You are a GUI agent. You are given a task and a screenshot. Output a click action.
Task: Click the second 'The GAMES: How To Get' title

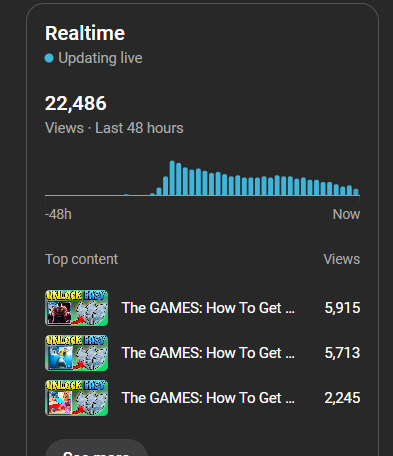(x=208, y=353)
